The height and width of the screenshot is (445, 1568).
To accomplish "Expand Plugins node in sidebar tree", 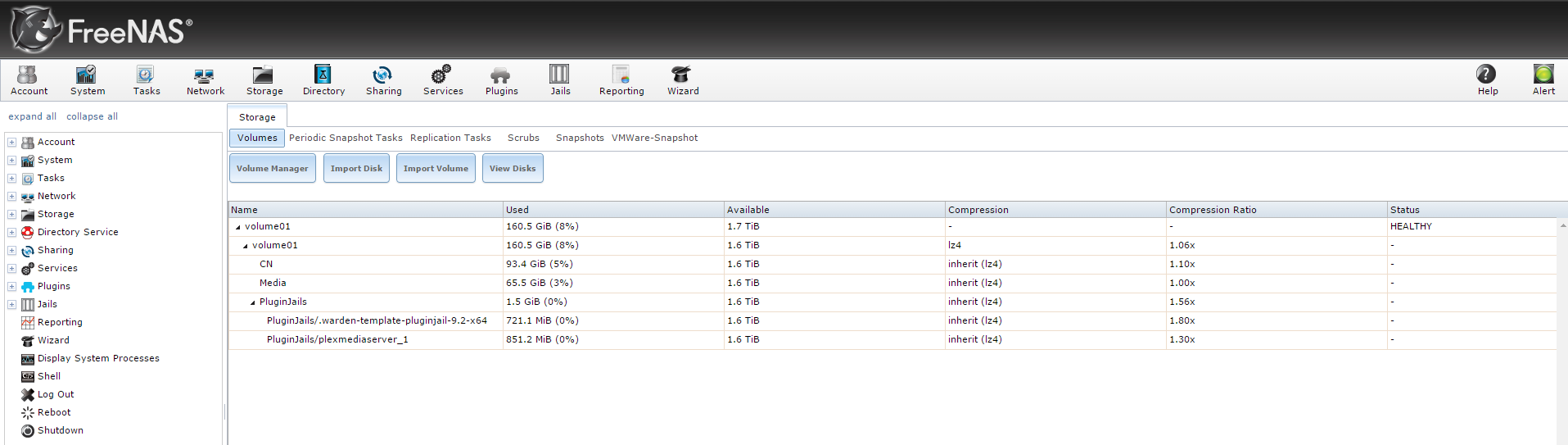I will click(x=11, y=286).
